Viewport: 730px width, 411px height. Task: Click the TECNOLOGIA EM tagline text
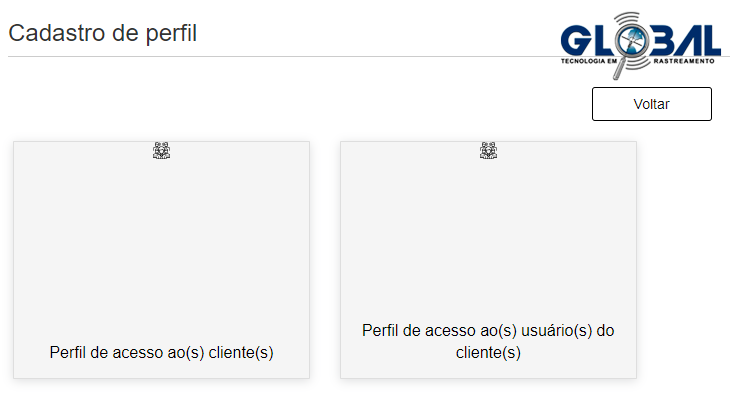588,61
